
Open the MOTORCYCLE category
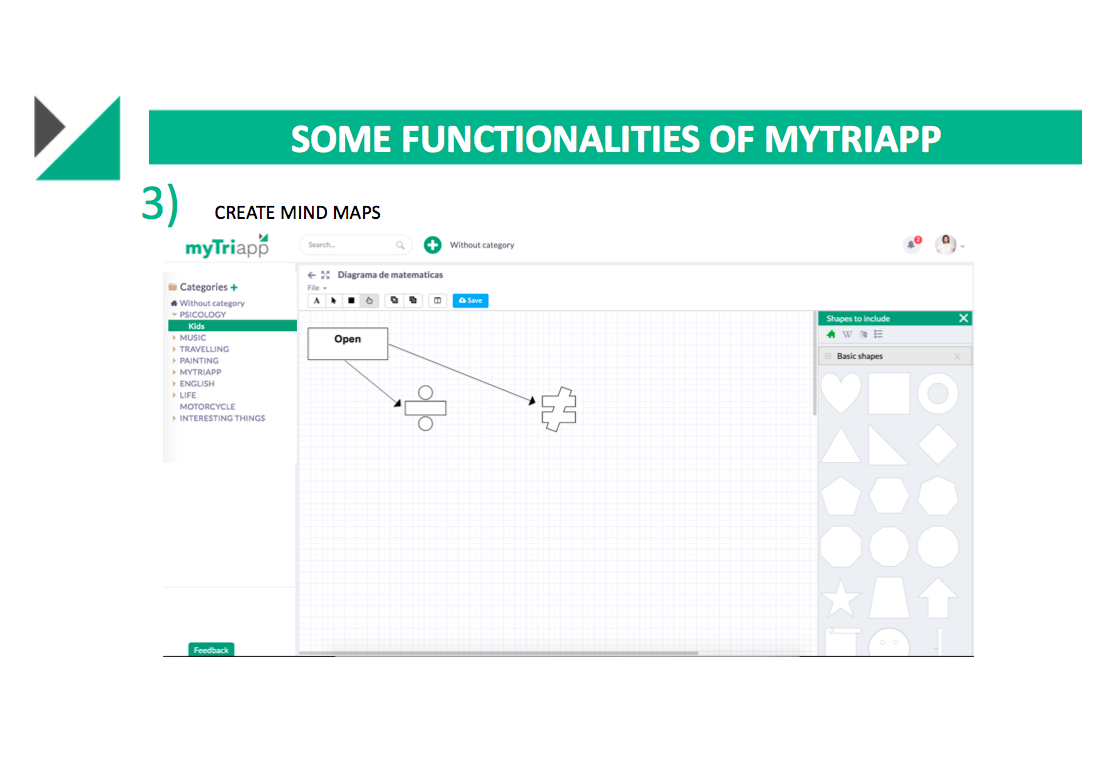tap(207, 407)
